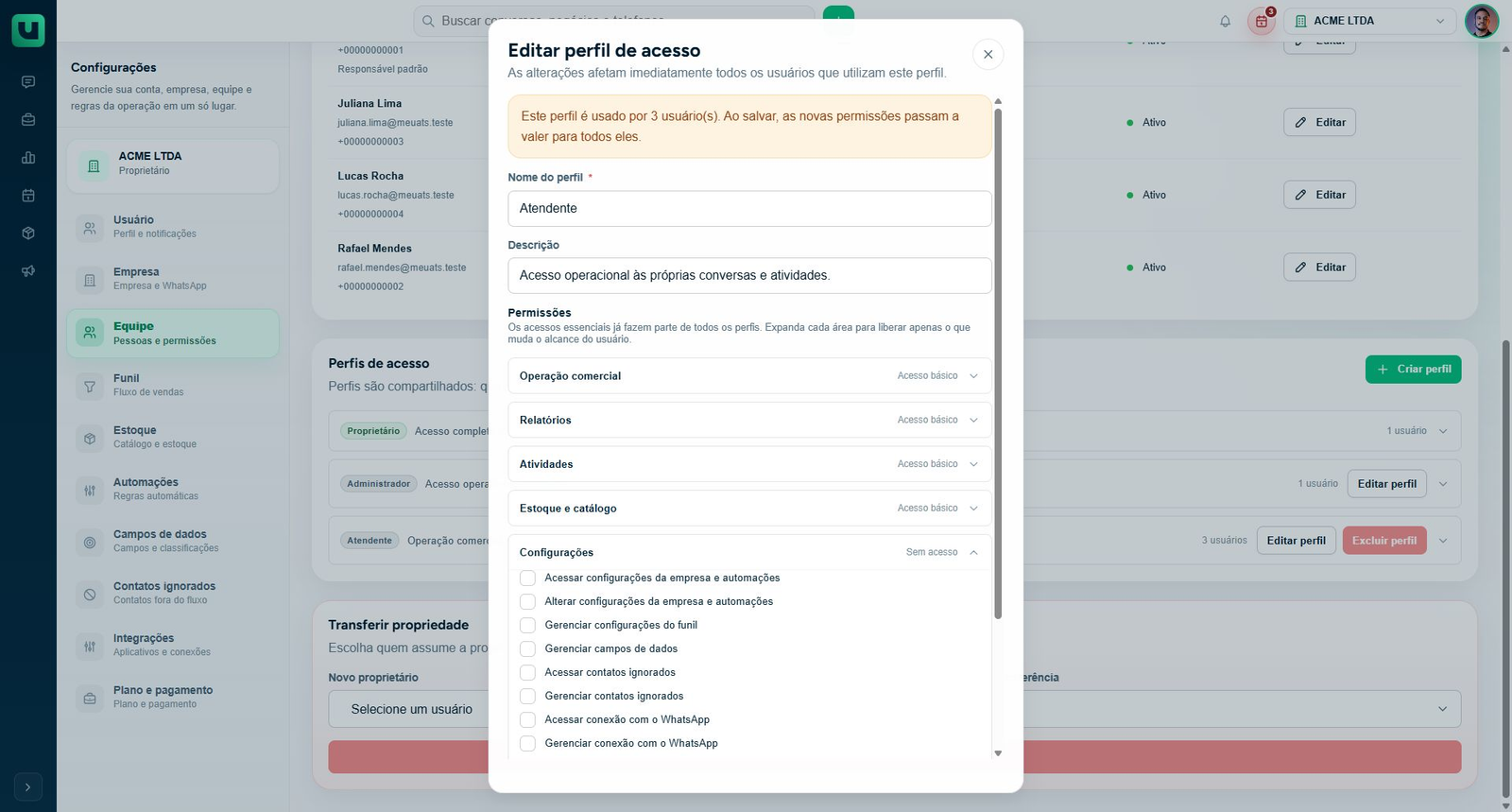The width and height of the screenshot is (1512, 812).
Task: Click the page's right vertical scrollbar
Action: pos(1505,569)
